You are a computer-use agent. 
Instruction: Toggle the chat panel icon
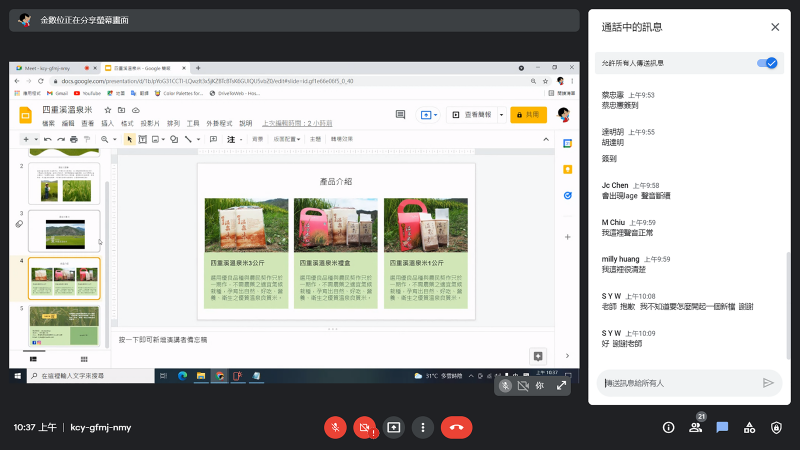(722, 428)
